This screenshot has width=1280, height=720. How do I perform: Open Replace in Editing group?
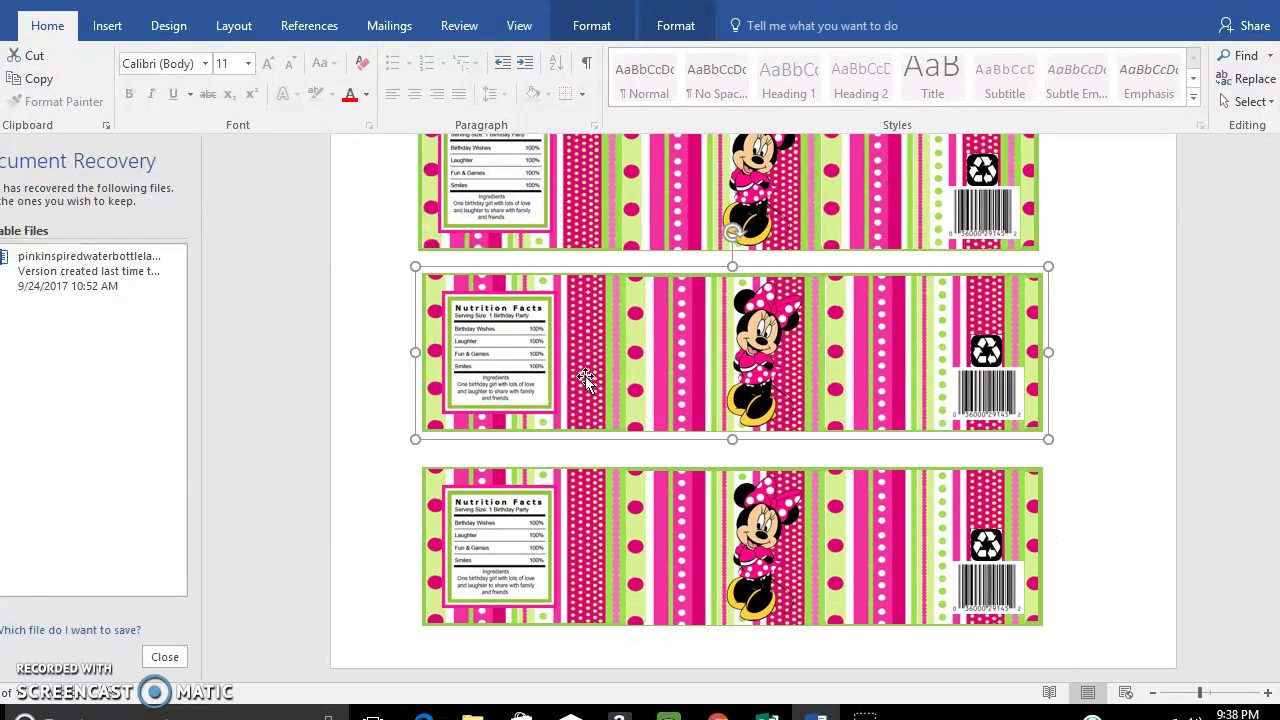[x=1246, y=79]
